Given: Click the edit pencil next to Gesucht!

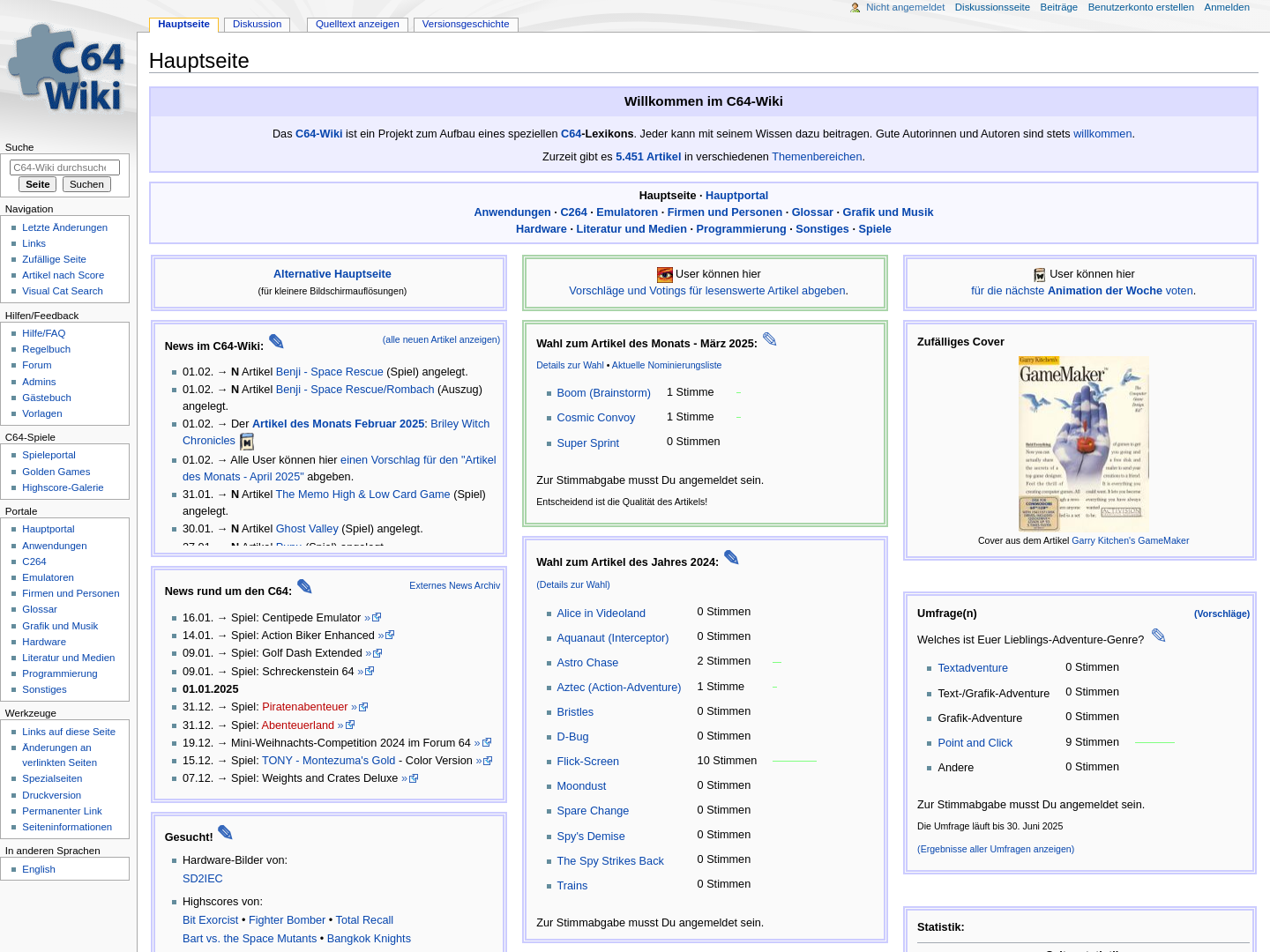Looking at the screenshot, I should [x=225, y=833].
